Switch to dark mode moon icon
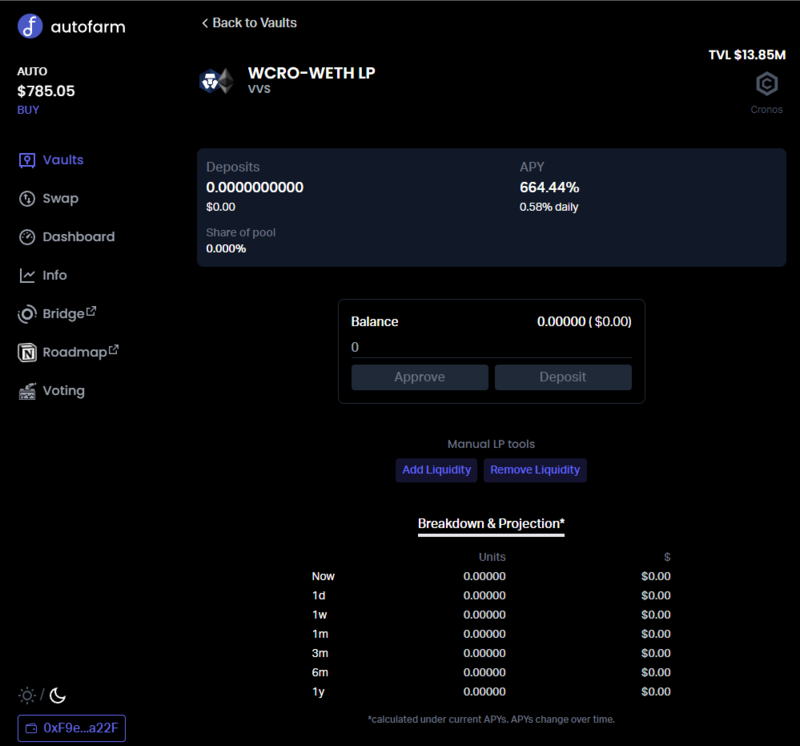800x746 pixels. click(58, 695)
